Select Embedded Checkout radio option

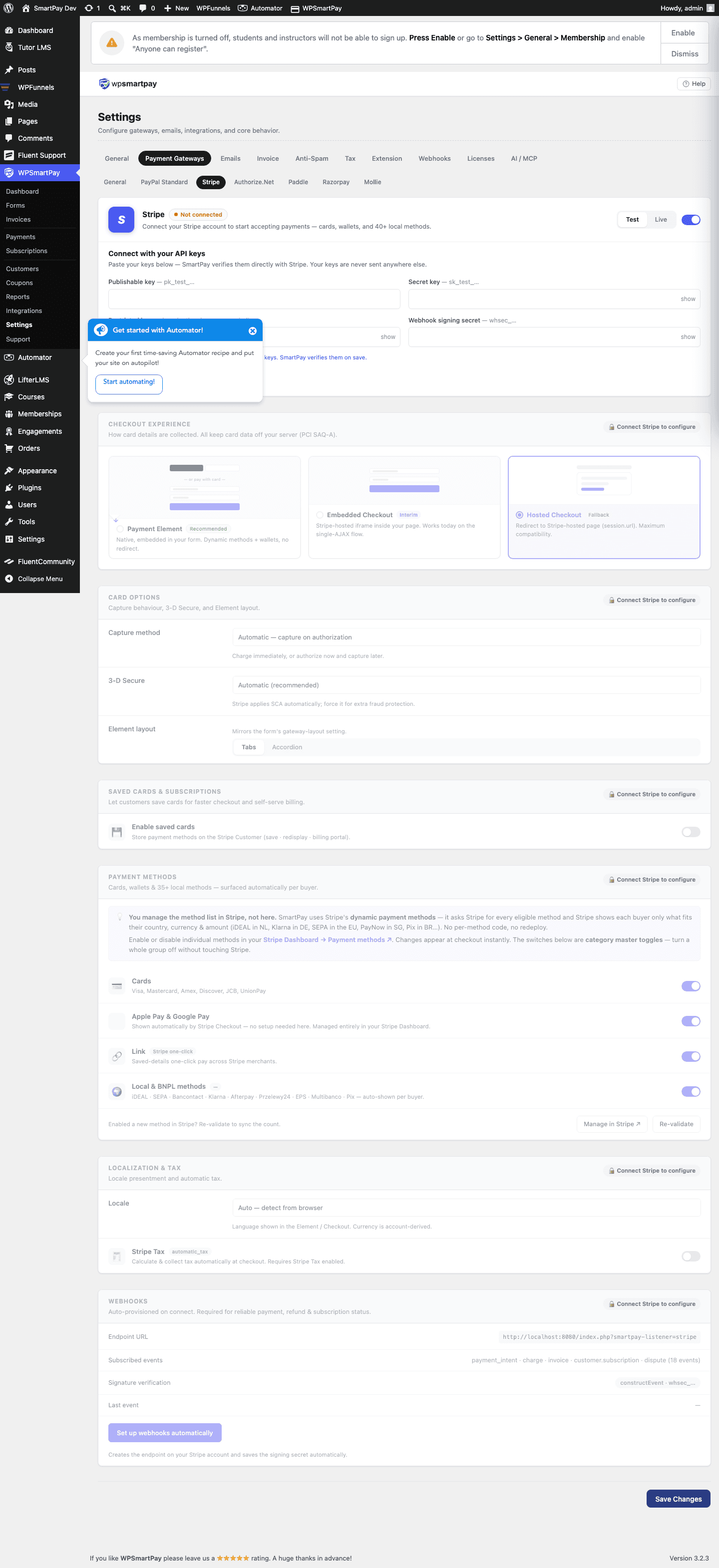320,515
